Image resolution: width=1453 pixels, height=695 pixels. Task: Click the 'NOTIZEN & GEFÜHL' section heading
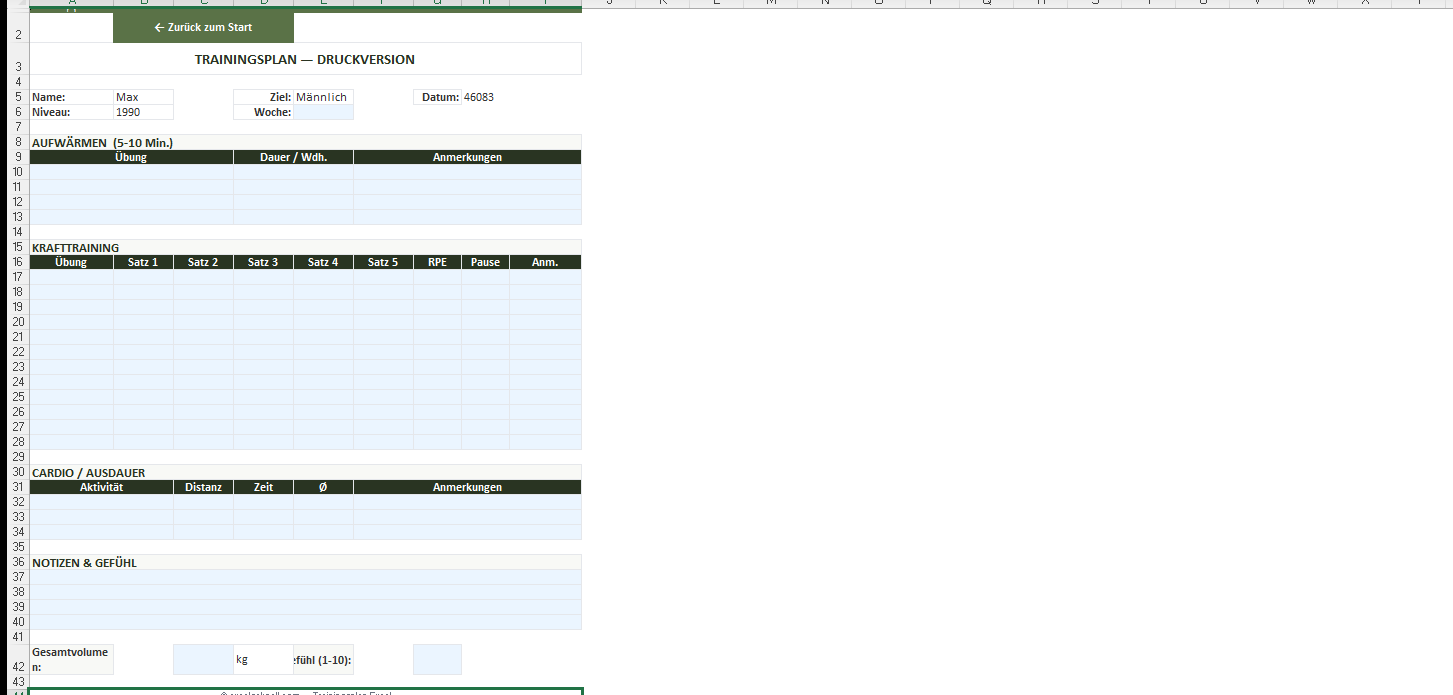pyautogui.click(x=85, y=563)
